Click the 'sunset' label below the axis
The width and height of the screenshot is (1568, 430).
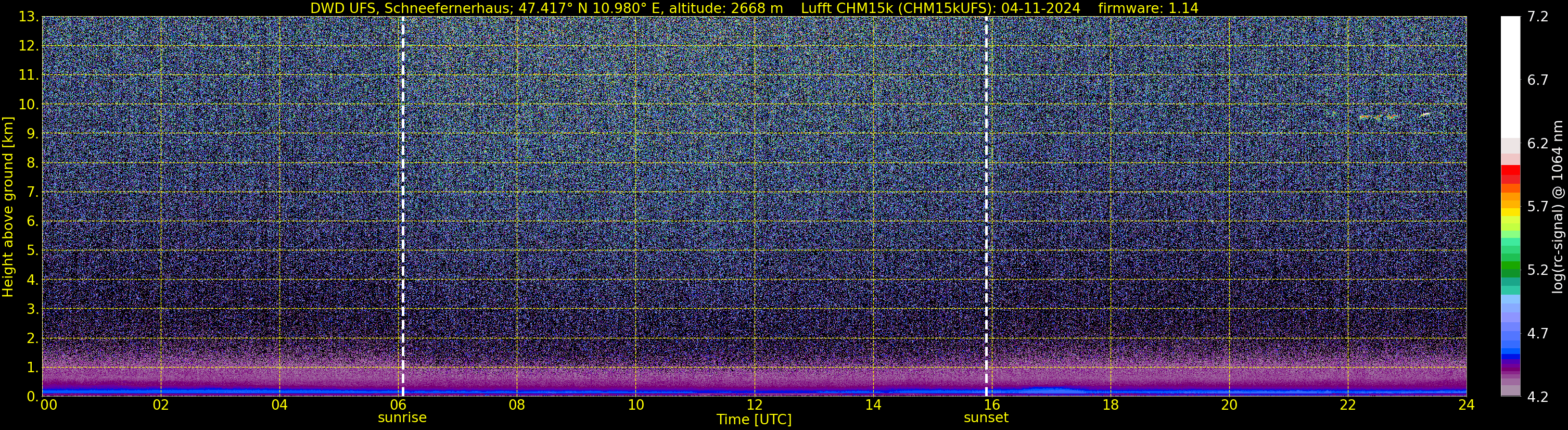pyautogui.click(x=986, y=418)
